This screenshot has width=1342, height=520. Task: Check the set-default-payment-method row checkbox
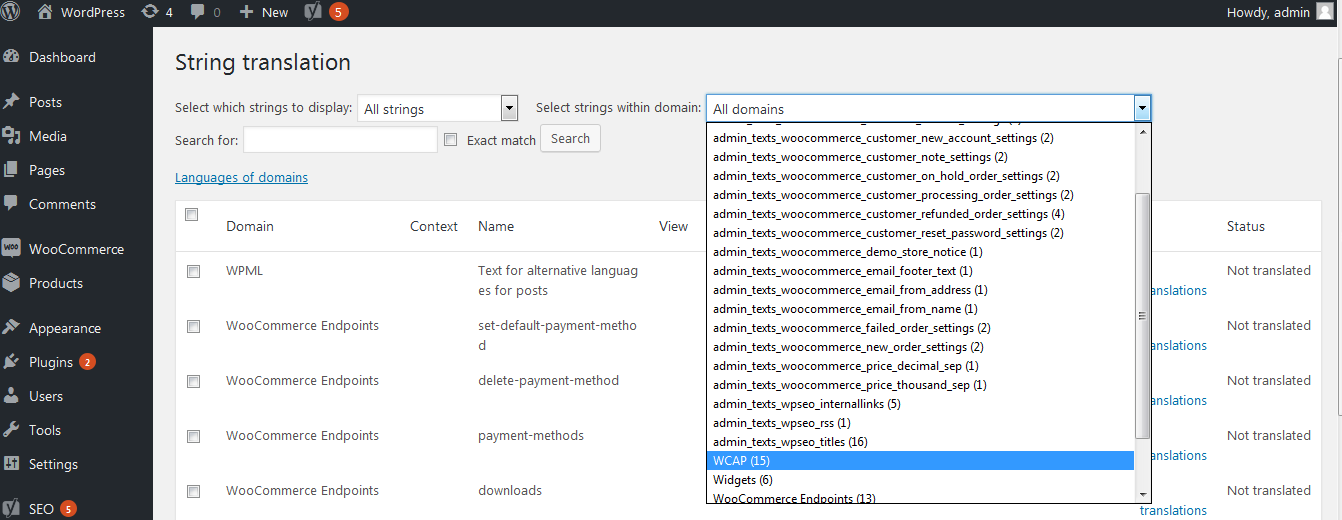tap(193, 326)
